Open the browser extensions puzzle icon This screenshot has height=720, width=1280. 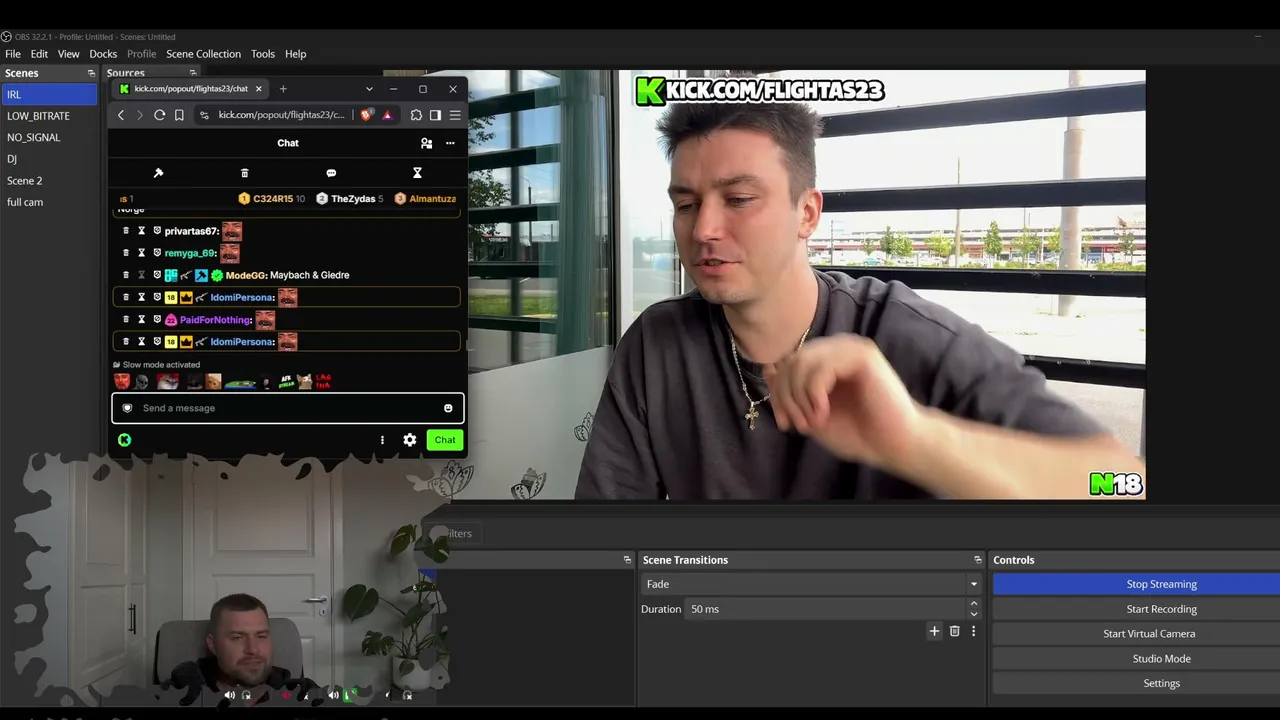click(416, 115)
